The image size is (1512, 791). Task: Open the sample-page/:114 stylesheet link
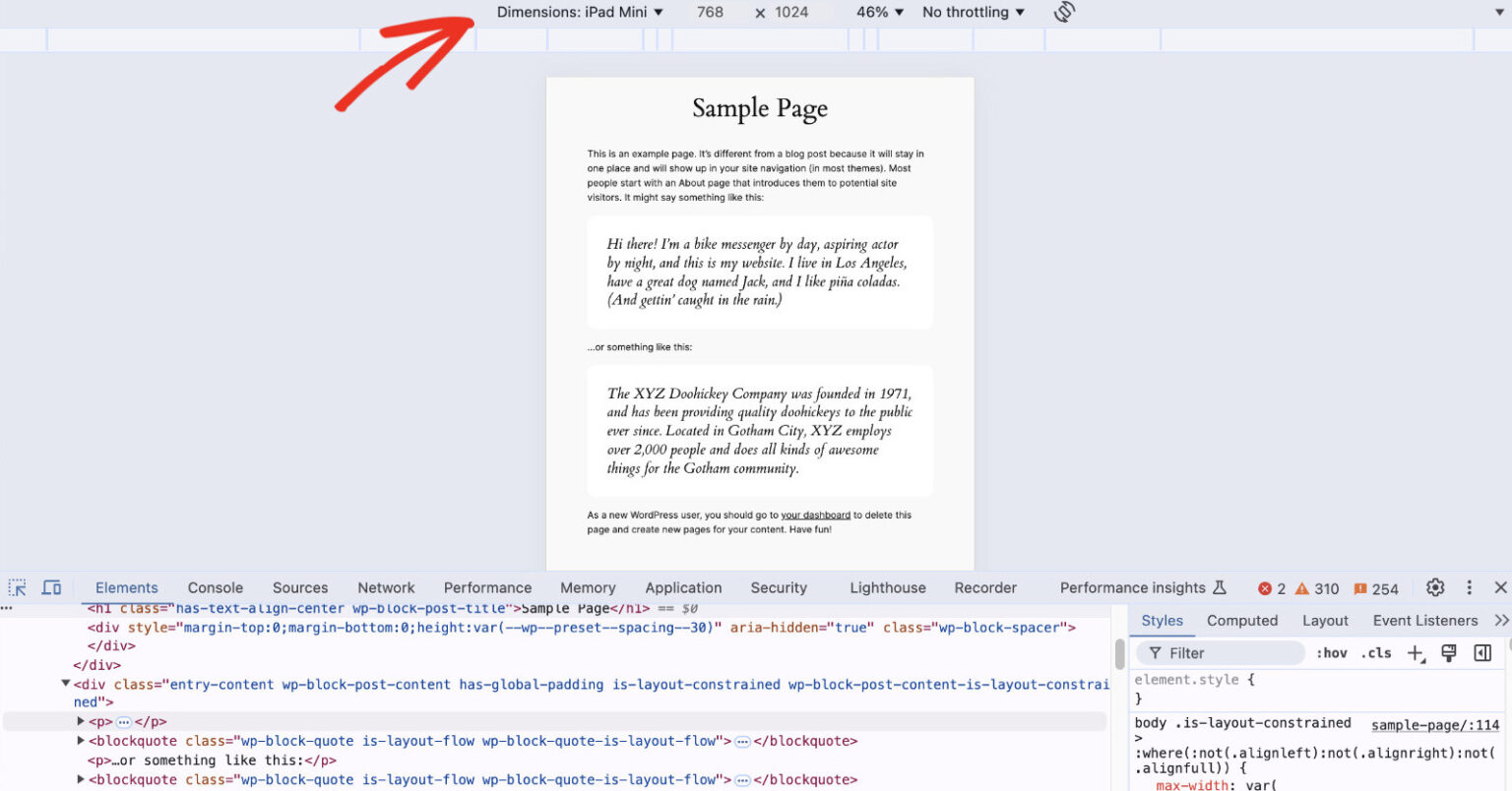click(x=1434, y=725)
